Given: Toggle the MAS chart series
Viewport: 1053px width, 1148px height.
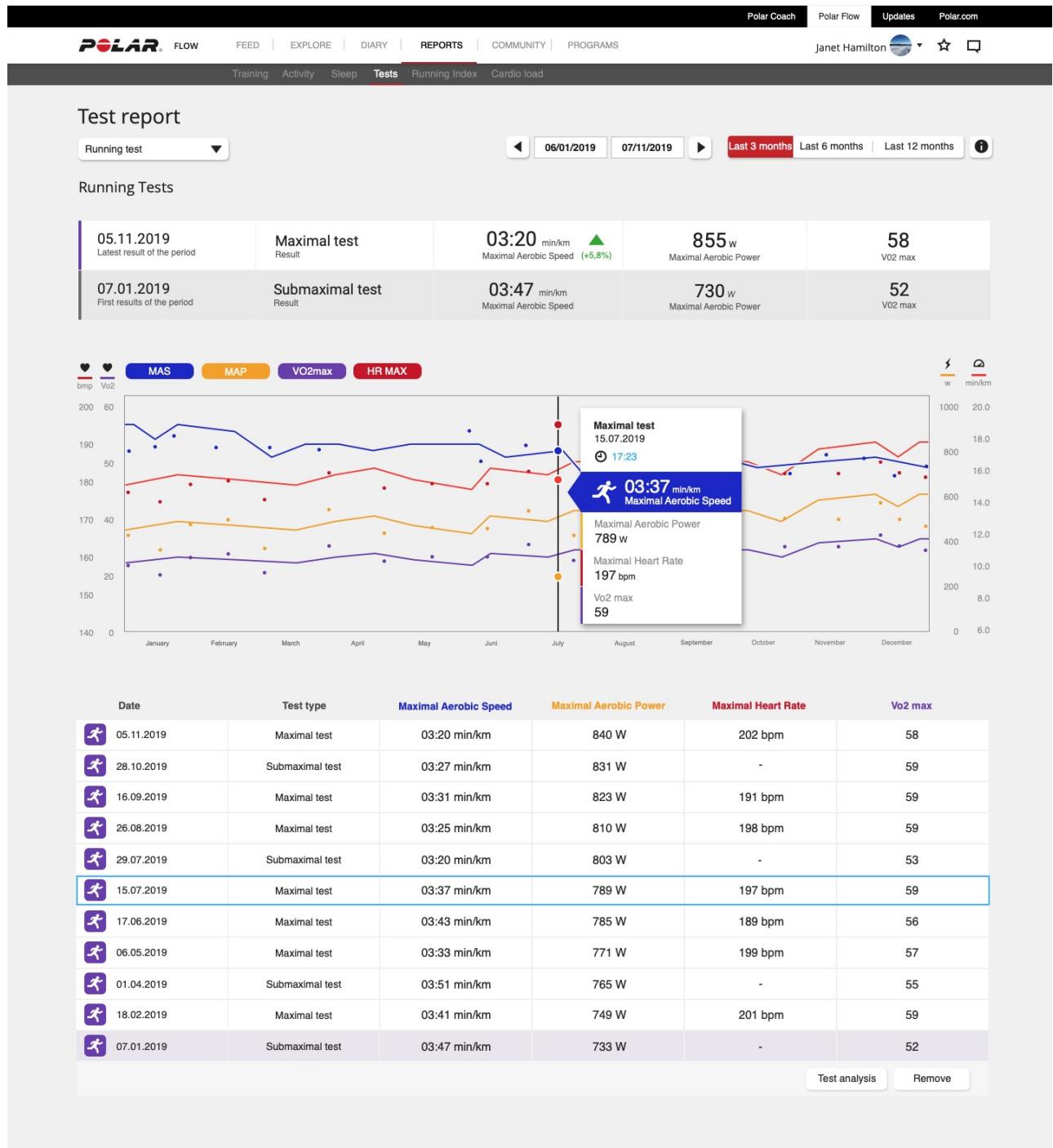Looking at the screenshot, I should point(159,371).
